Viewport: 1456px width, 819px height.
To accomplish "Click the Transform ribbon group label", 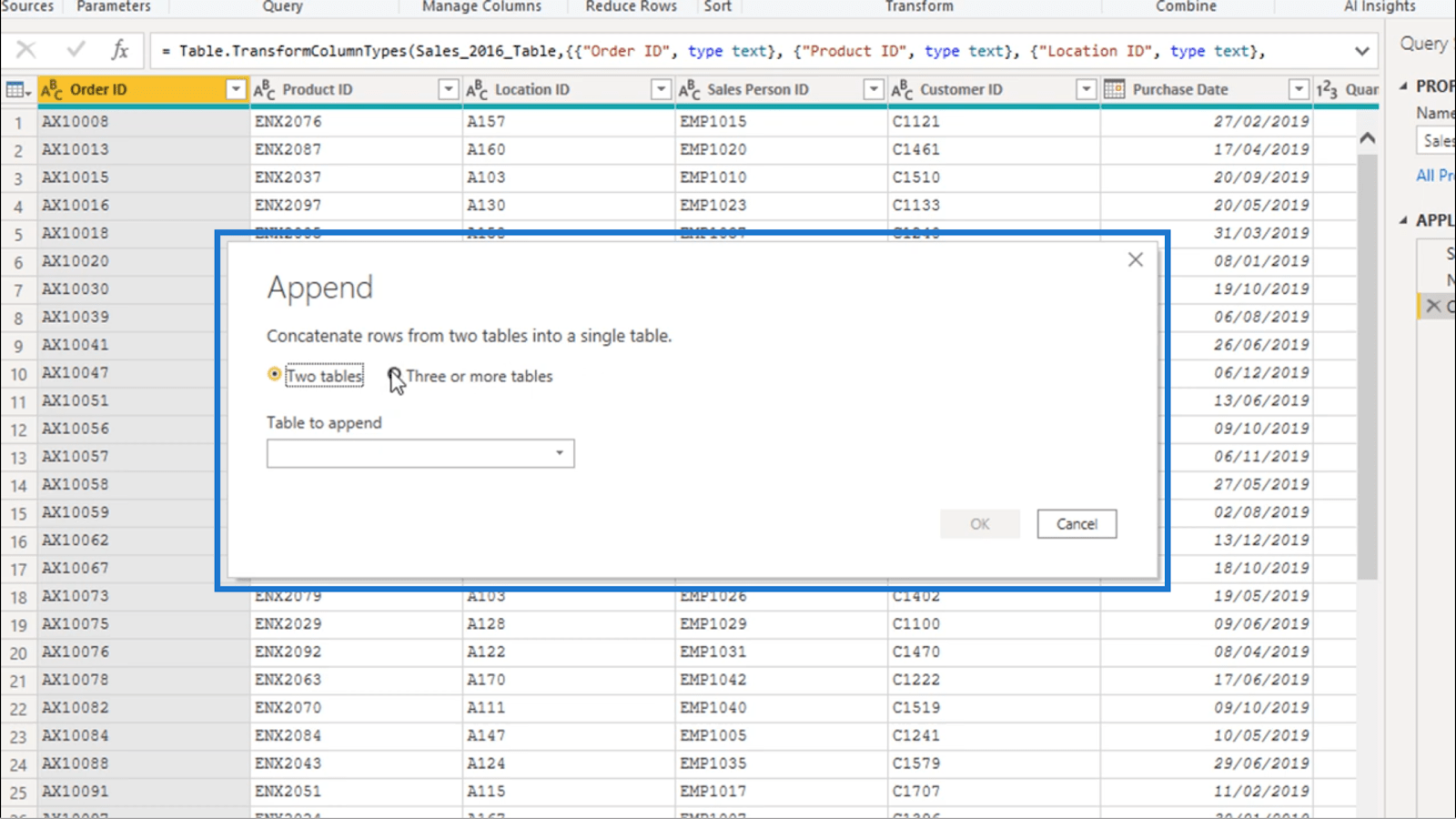I will pyautogui.click(x=919, y=6).
